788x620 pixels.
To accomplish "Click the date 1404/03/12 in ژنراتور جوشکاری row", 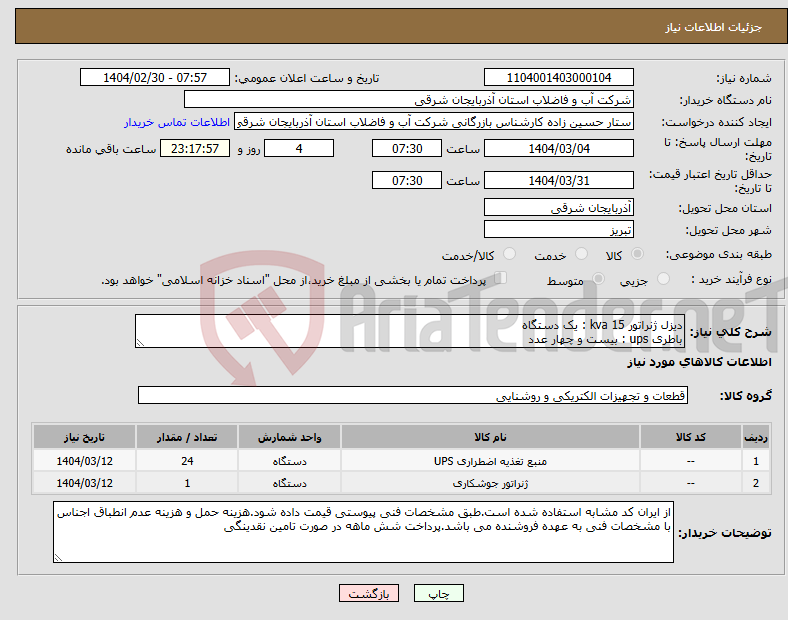I will (x=84, y=483).
